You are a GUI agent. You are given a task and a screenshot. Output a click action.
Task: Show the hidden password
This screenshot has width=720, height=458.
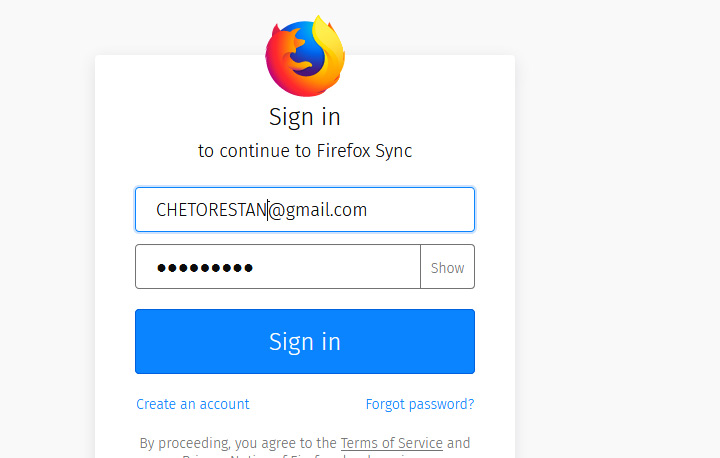447,267
